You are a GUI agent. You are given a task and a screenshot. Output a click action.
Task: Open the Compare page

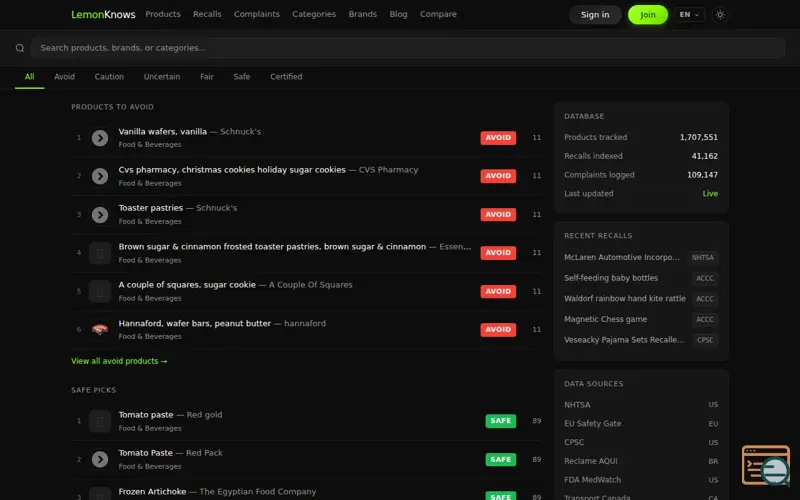438,14
